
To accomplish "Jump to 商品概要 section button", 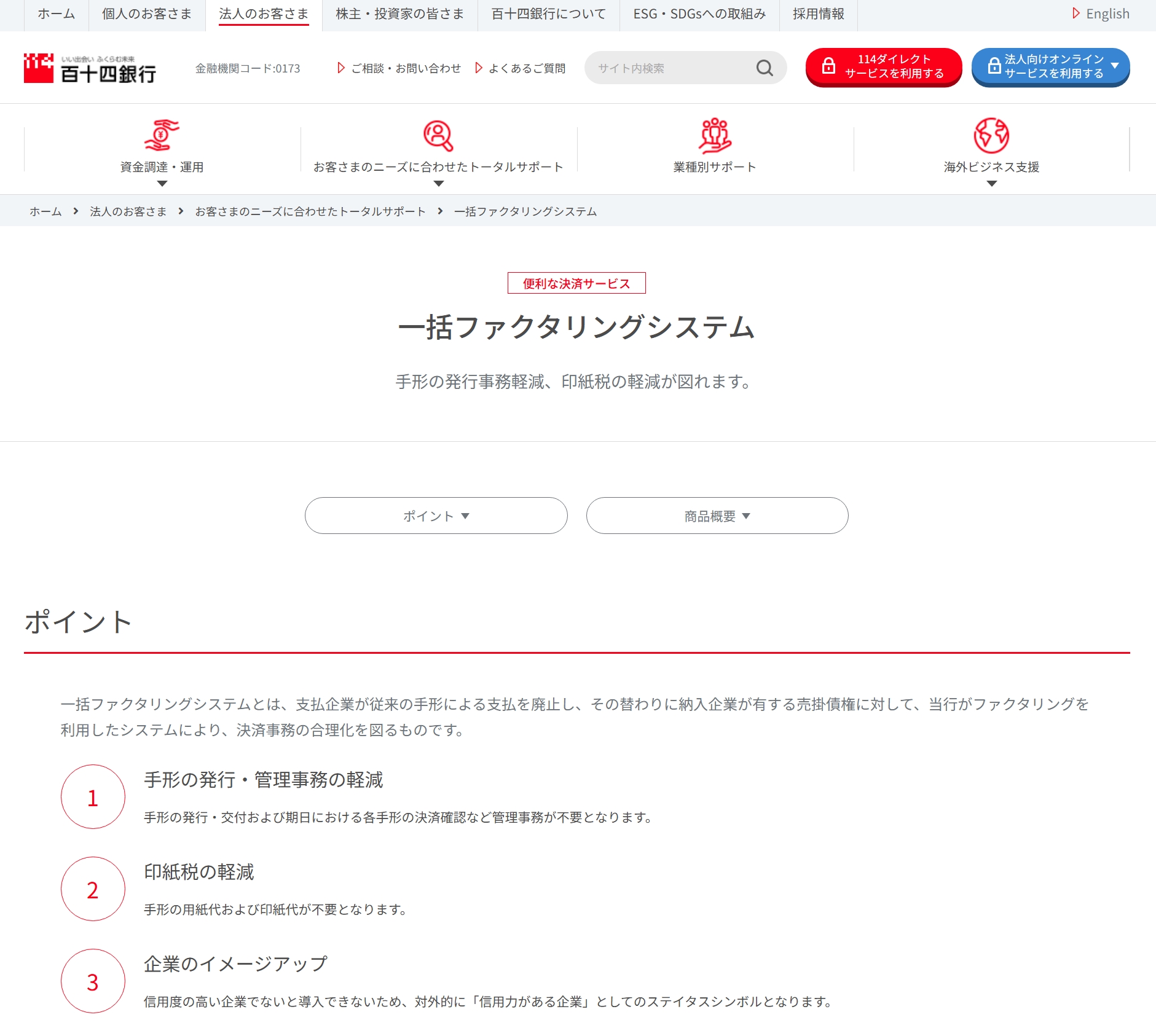I will [x=717, y=516].
